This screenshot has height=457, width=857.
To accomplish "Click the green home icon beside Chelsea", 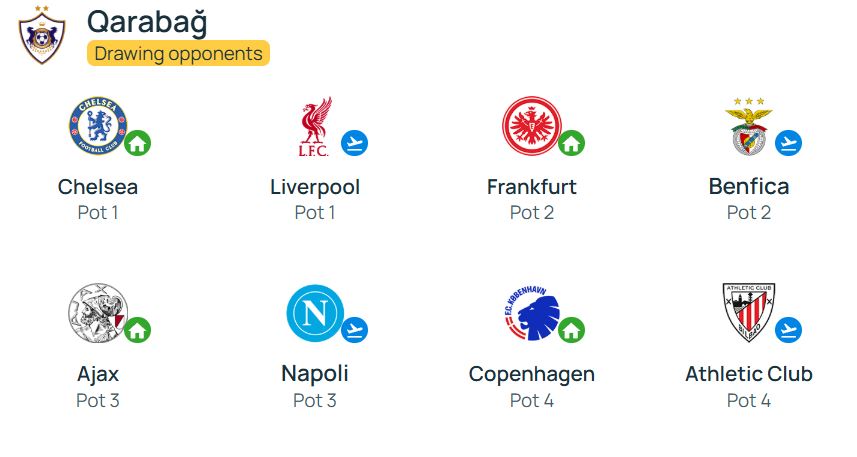I will coord(138,143).
